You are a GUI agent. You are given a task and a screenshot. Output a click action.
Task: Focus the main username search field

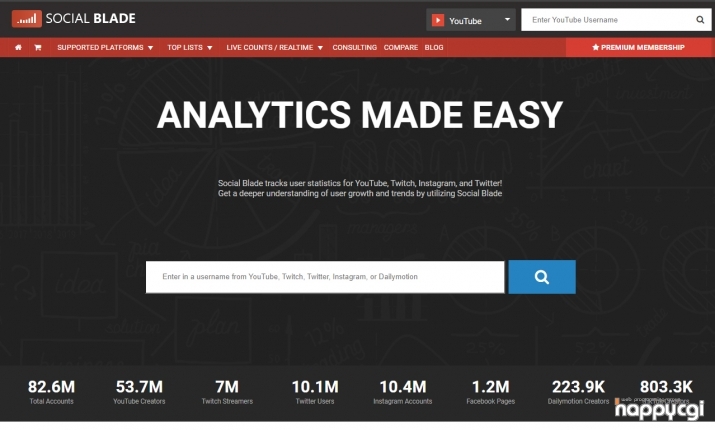pyautogui.click(x=325, y=277)
